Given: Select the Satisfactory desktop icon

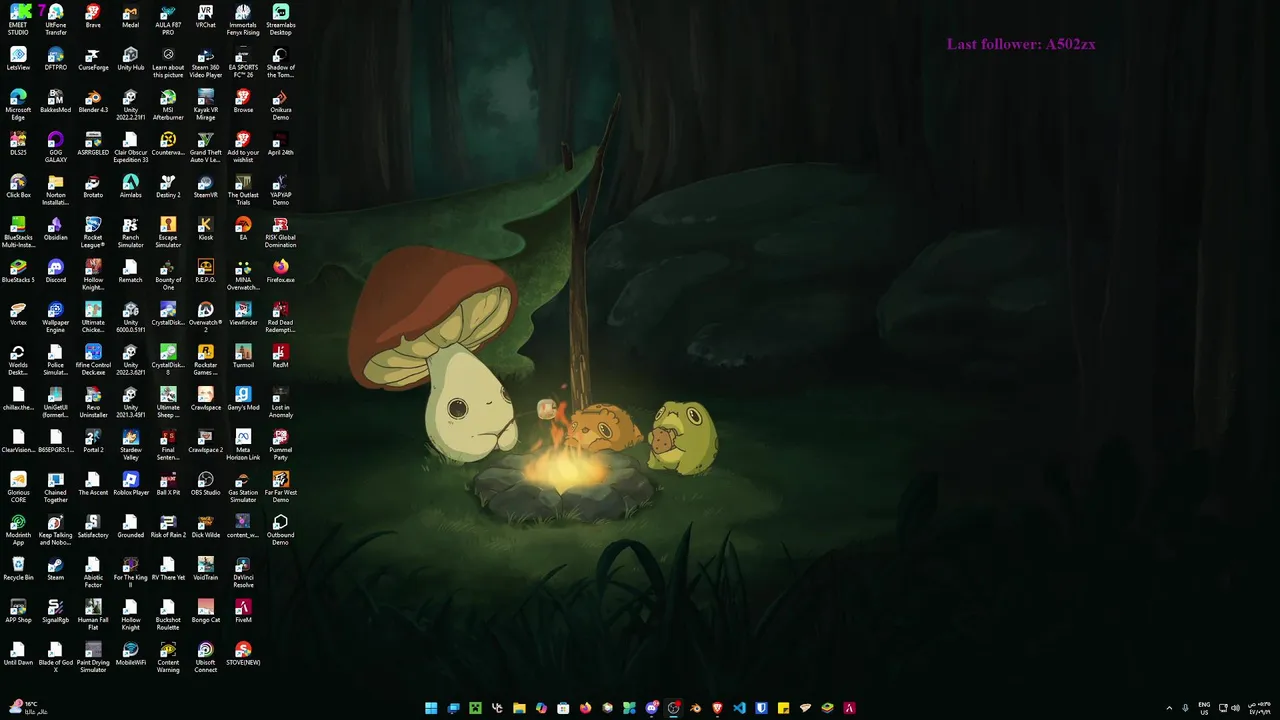Looking at the screenshot, I should click(93, 527).
